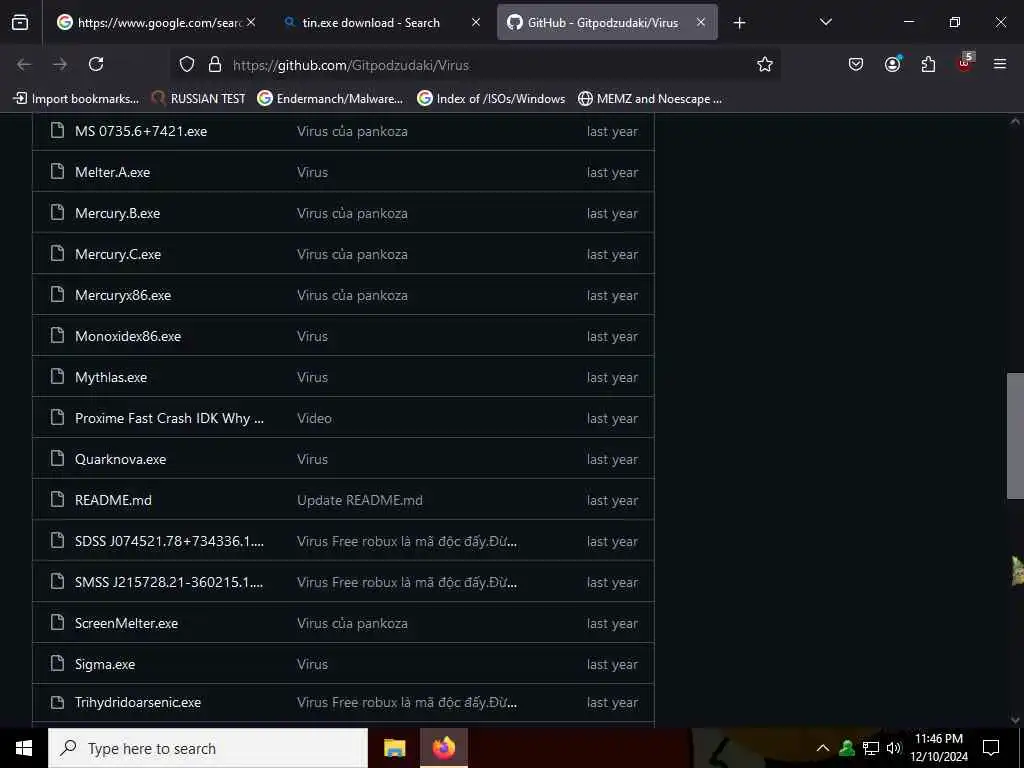Open RUSSIAN TEST bookmark
The width and height of the screenshot is (1024, 768).
click(x=199, y=99)
